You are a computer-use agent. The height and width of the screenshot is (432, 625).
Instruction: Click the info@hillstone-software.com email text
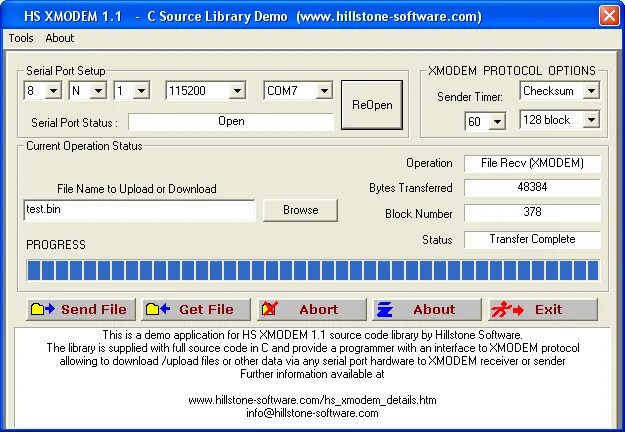[x=312, y=413]
